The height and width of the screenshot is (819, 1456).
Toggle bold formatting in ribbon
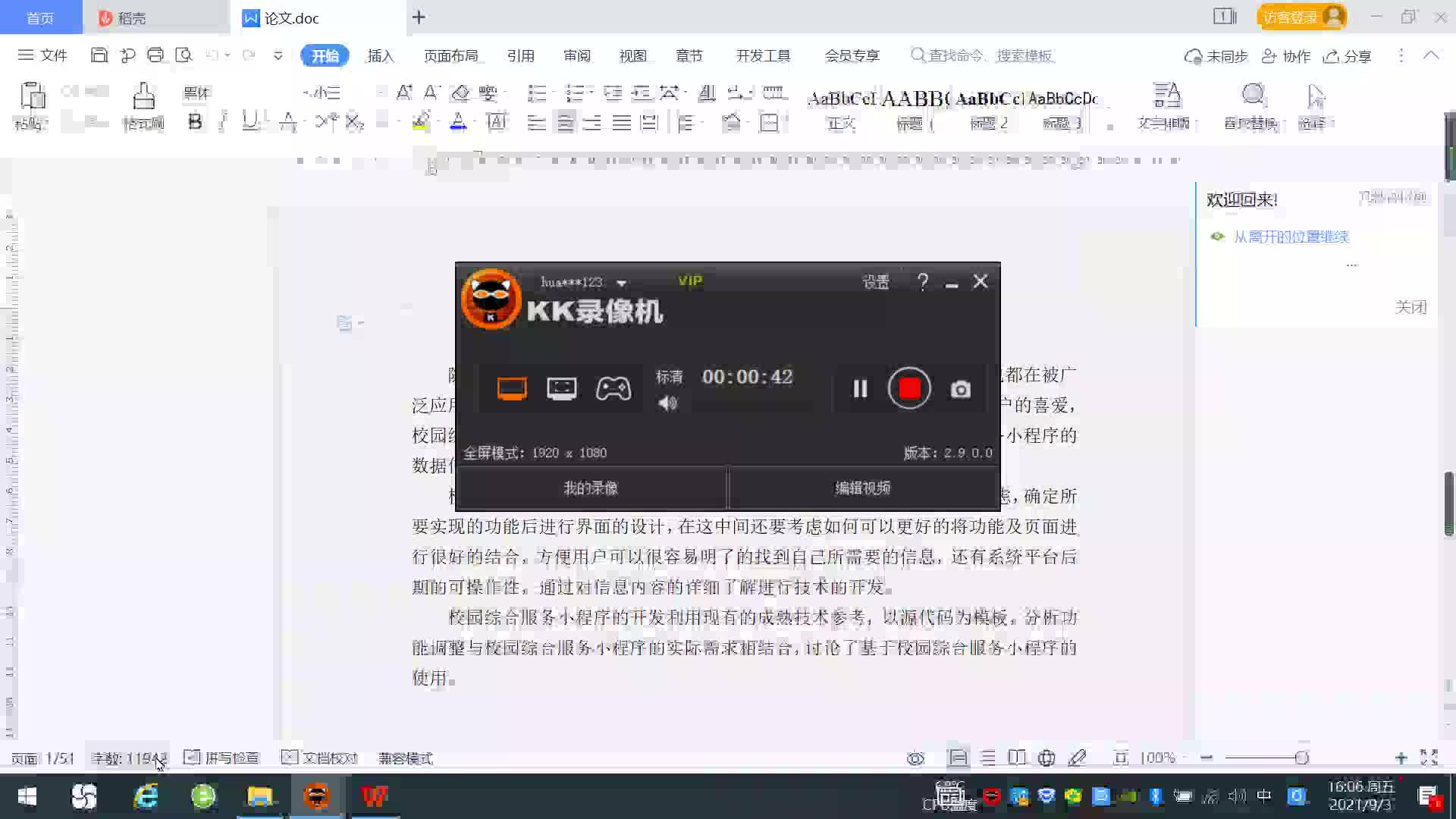tap(195, 121)
